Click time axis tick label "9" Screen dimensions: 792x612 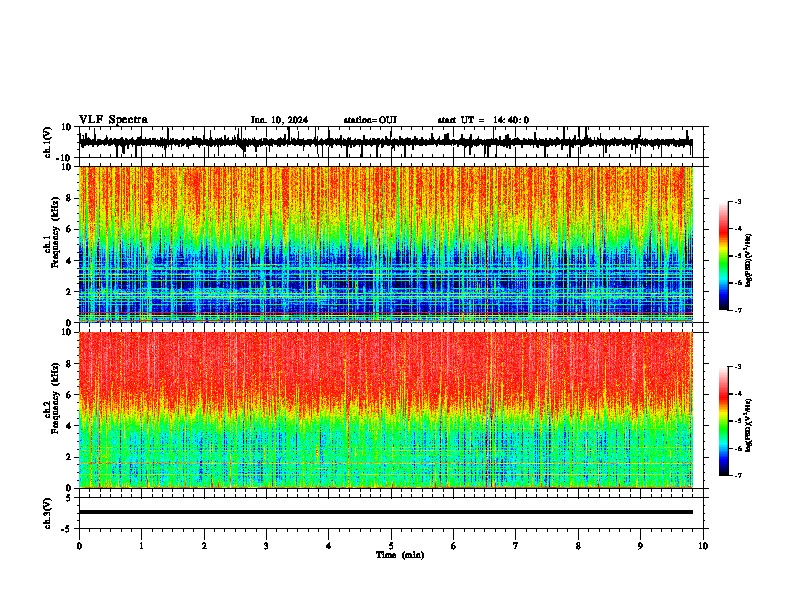pos(640,546)
